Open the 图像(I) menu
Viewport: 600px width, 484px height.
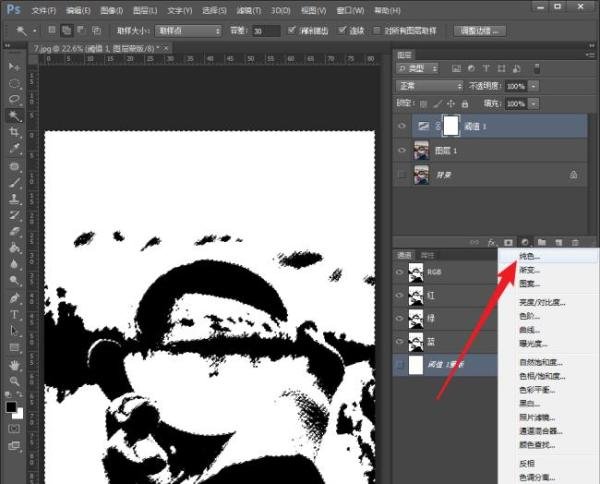click(111, 11)
